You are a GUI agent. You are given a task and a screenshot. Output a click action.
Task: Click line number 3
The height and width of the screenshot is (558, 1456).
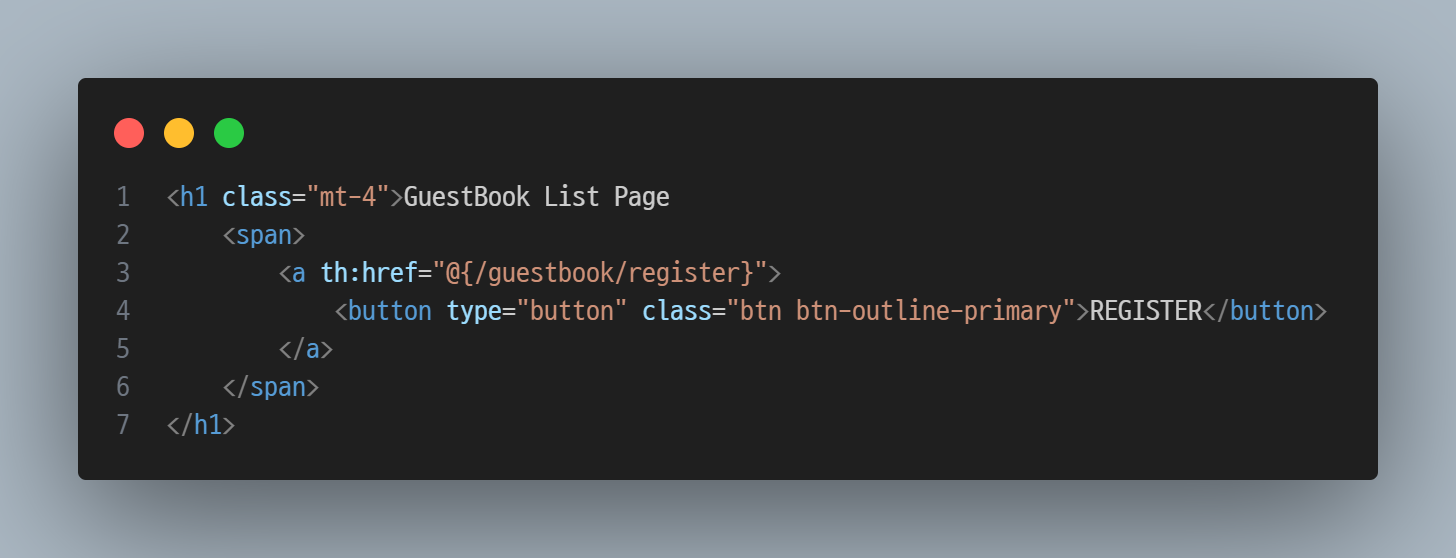coord(123,273)
